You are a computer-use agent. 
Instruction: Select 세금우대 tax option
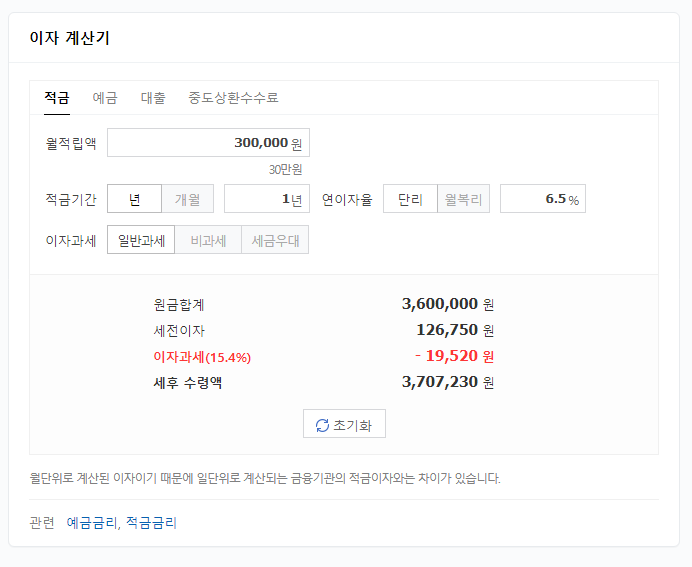[275, 240]
